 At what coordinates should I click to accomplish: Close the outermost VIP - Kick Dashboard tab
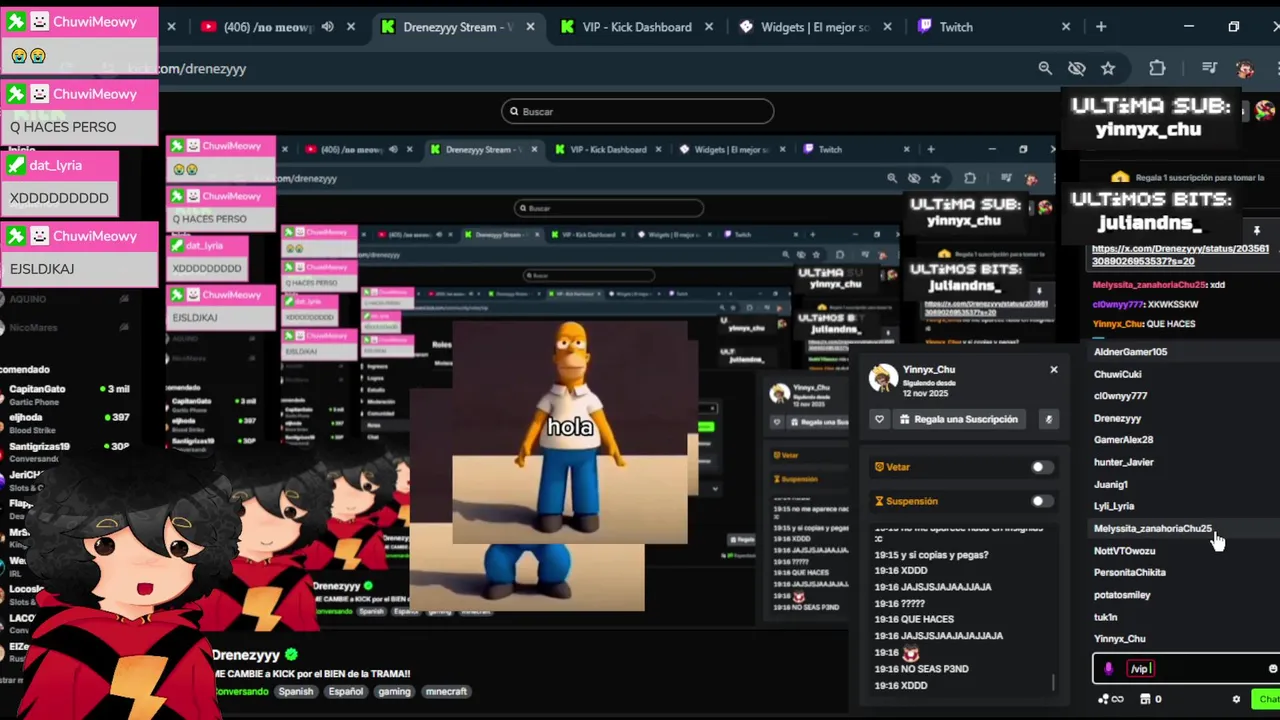(x=709, y=27)
